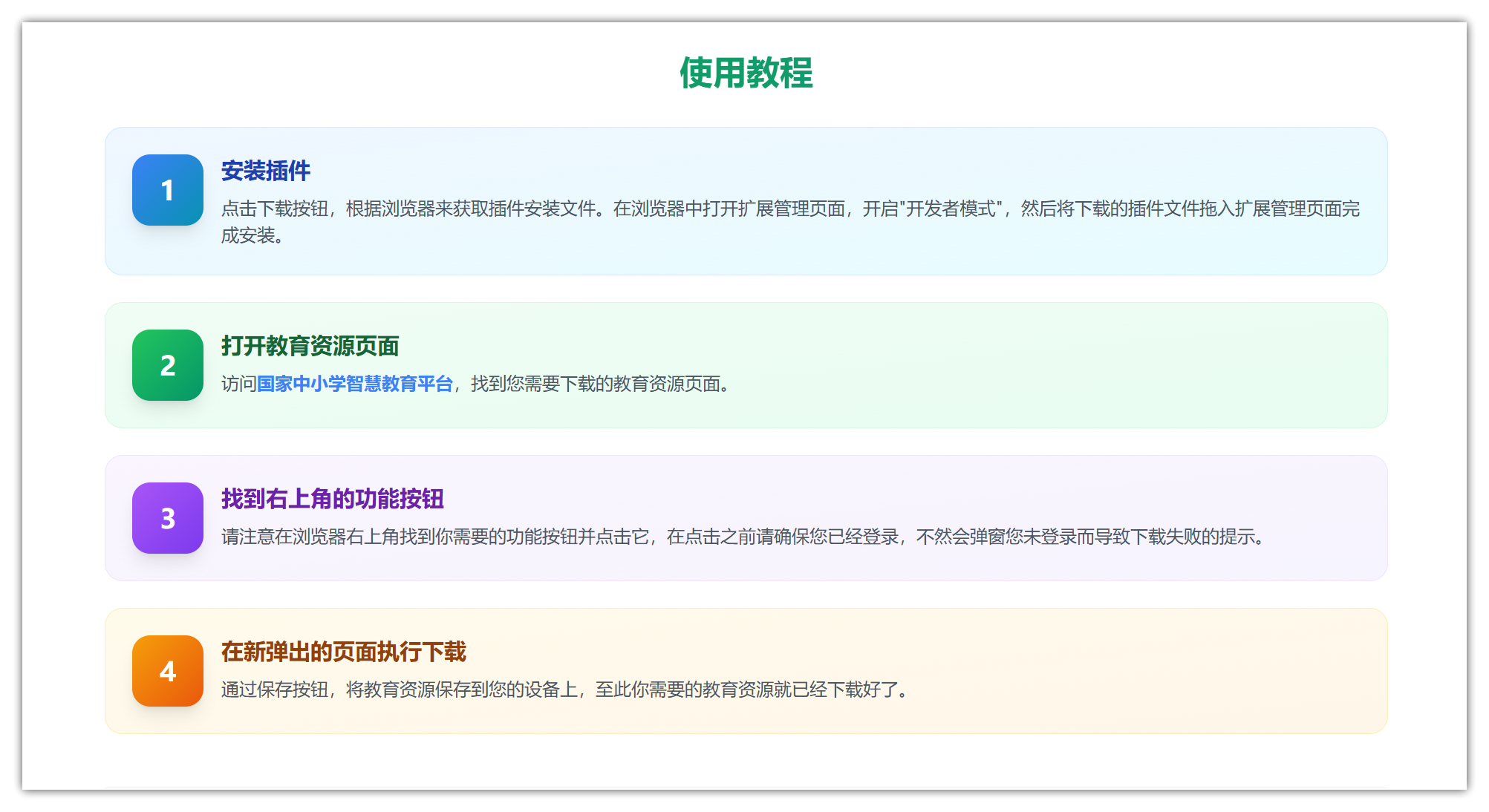Click the description text starting with 访问
The image size is (1489, 812).
238,384
